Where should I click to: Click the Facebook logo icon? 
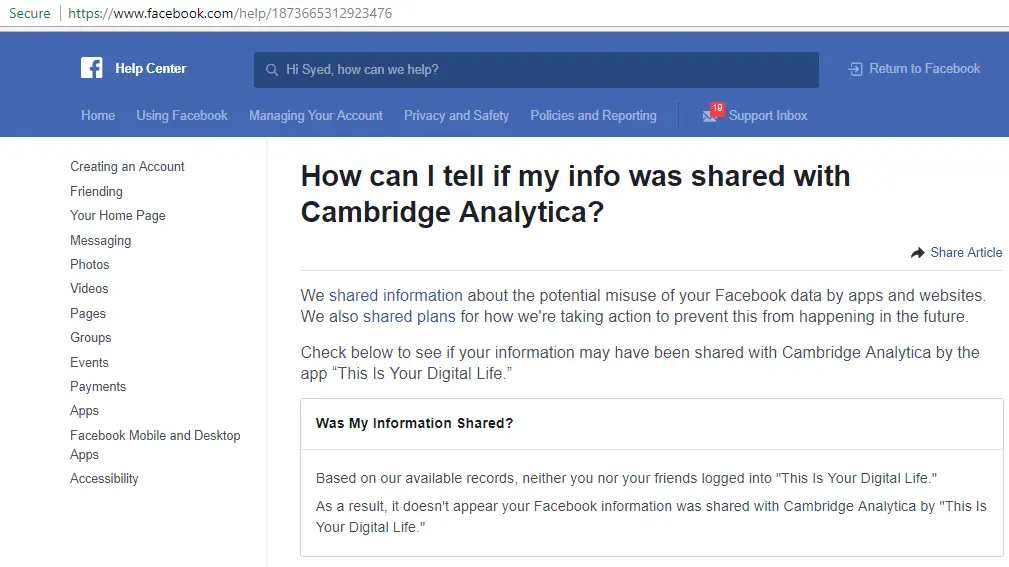coord(91,68)
